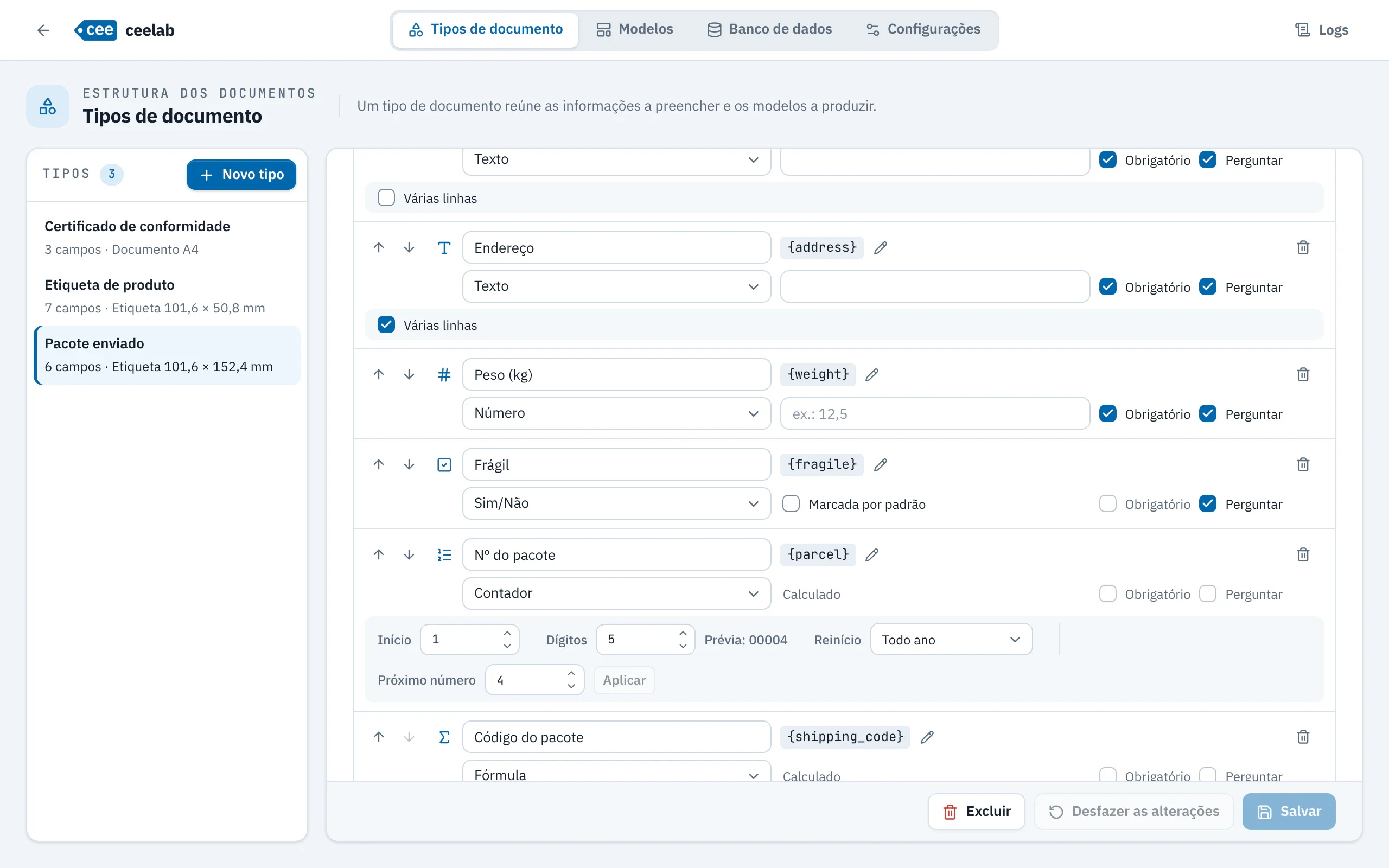The width and height of the screenshot is (1389, 868).
Task: Delete the Nº do pacote field
Action: click(1303, 554)
